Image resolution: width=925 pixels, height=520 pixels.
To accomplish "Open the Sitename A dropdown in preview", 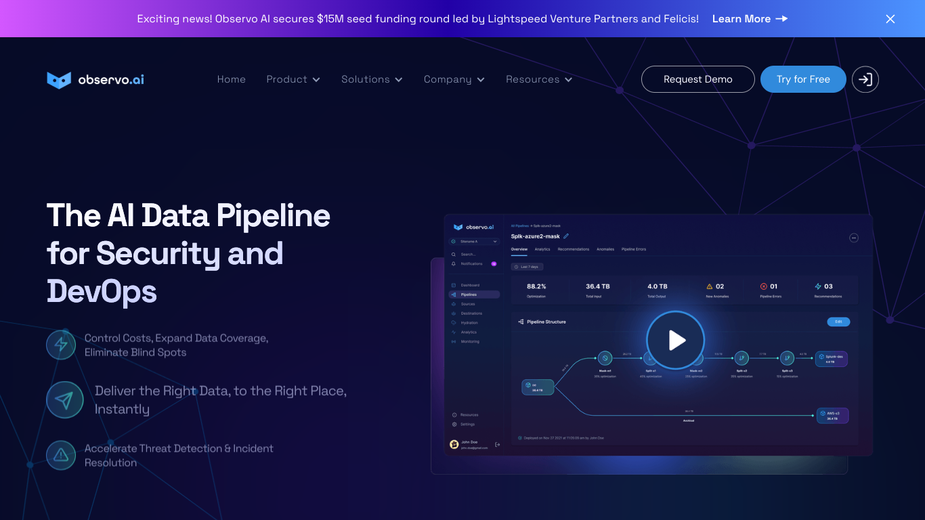I will 474,241.
